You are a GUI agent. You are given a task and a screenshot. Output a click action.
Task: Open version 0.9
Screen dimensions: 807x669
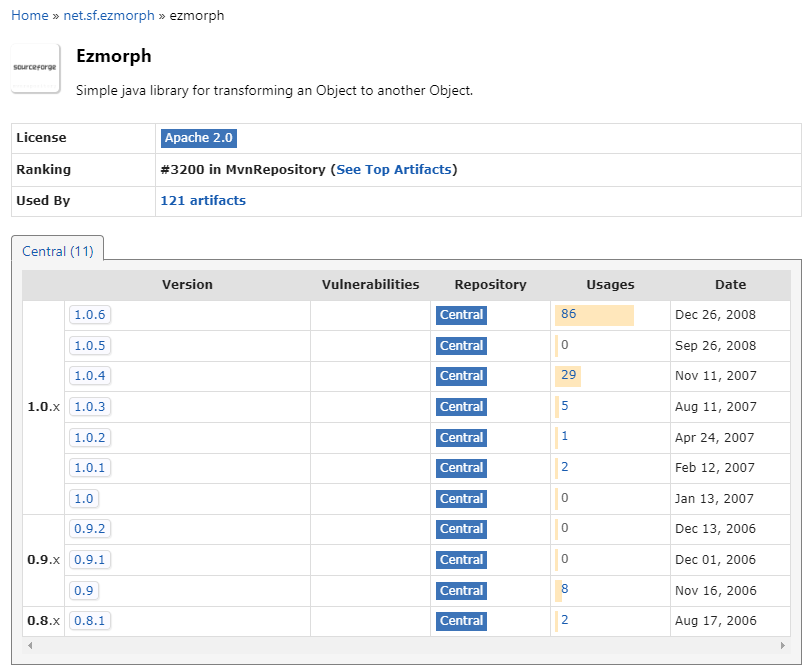(x=84, y=590)
